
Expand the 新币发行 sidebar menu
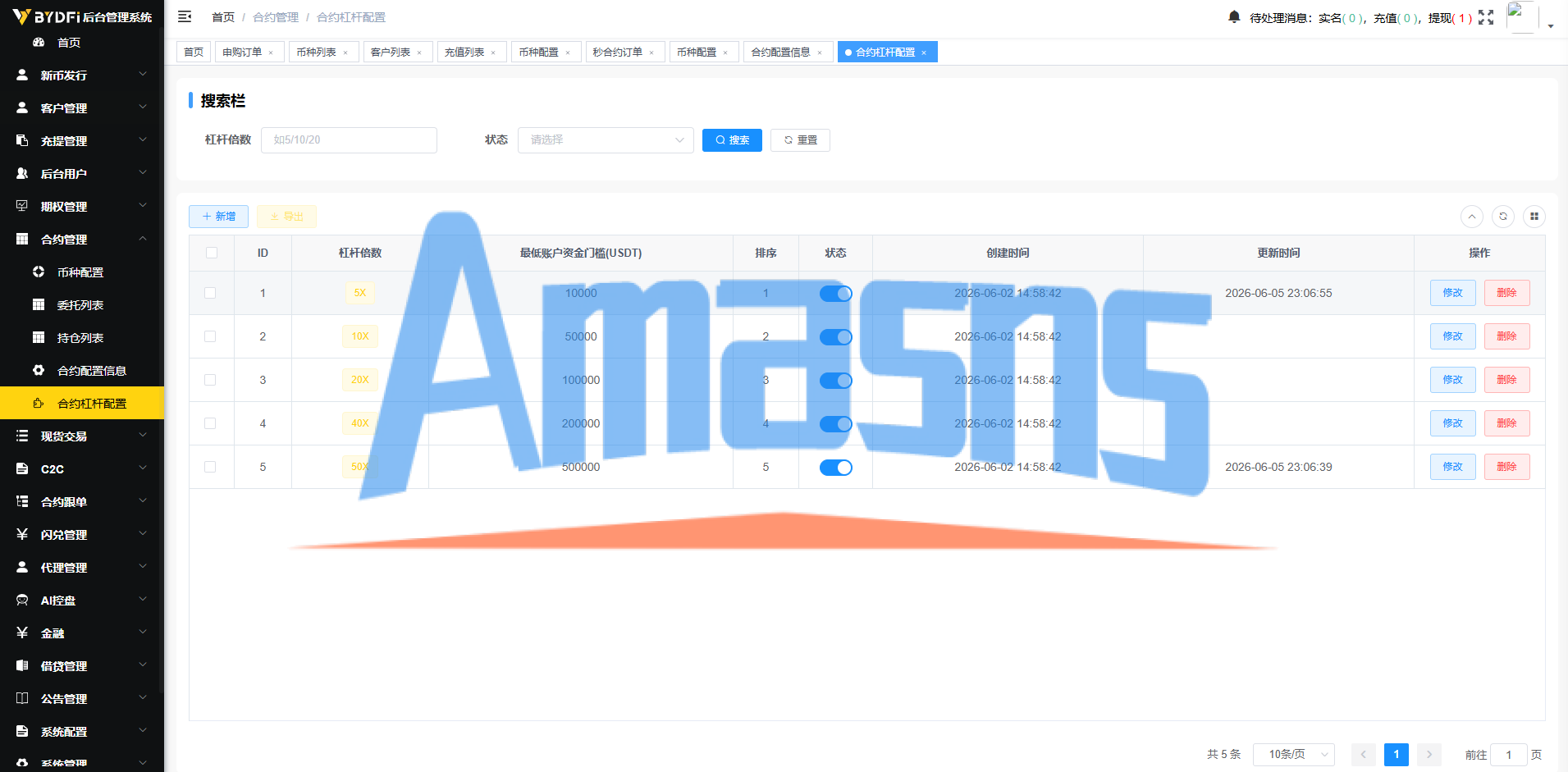click(82, 75)
